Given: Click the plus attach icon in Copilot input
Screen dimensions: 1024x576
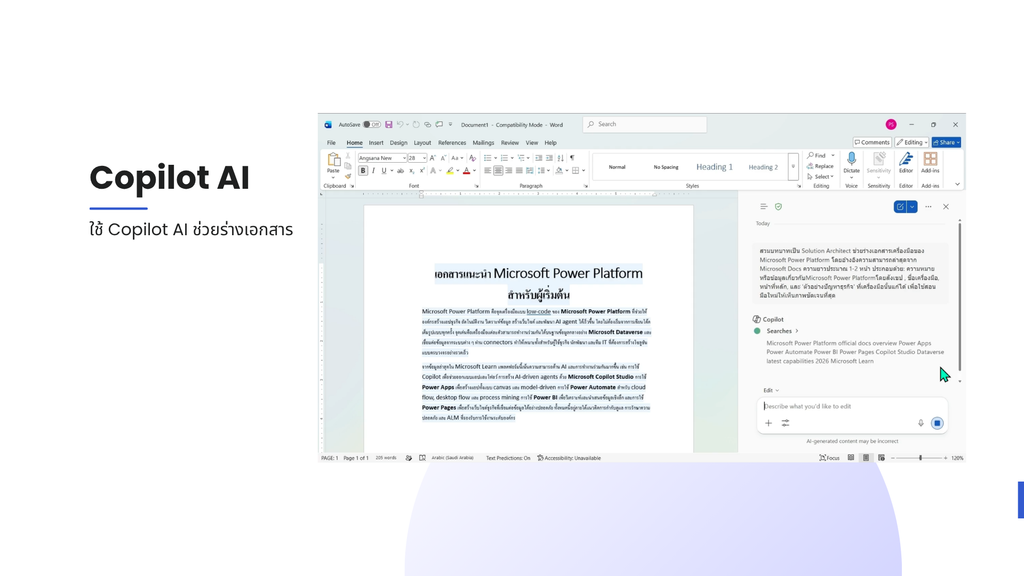Looking at the screenshot, I should click(769, 423).
